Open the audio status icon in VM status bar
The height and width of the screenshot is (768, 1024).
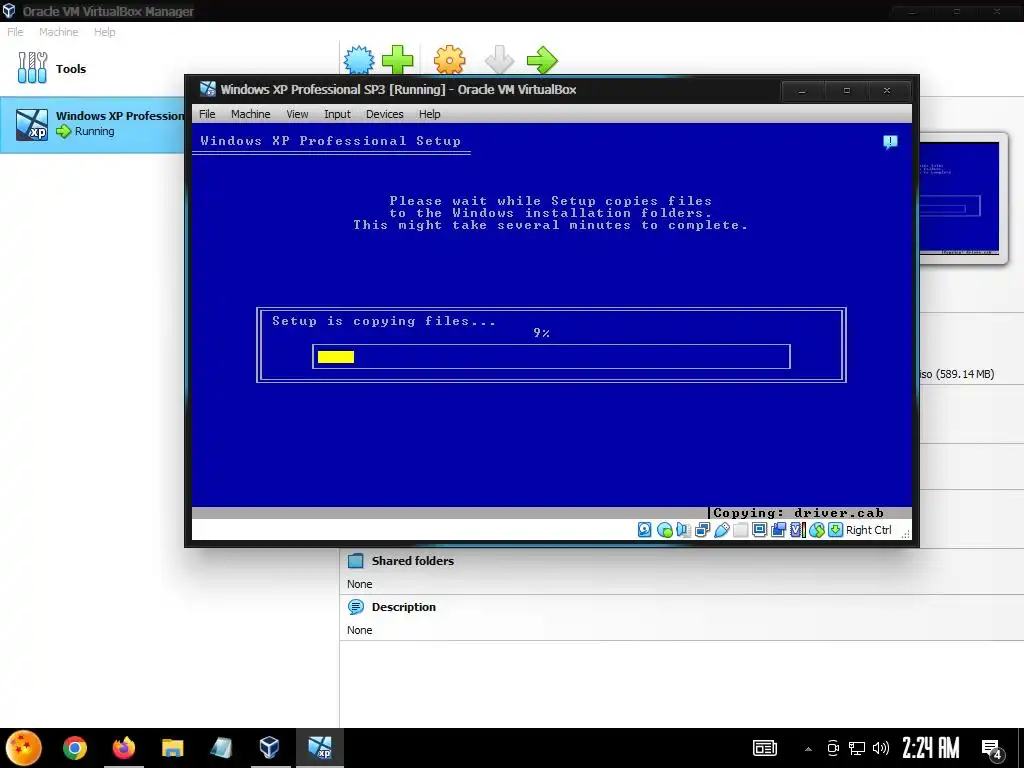(x=683, y=530)
